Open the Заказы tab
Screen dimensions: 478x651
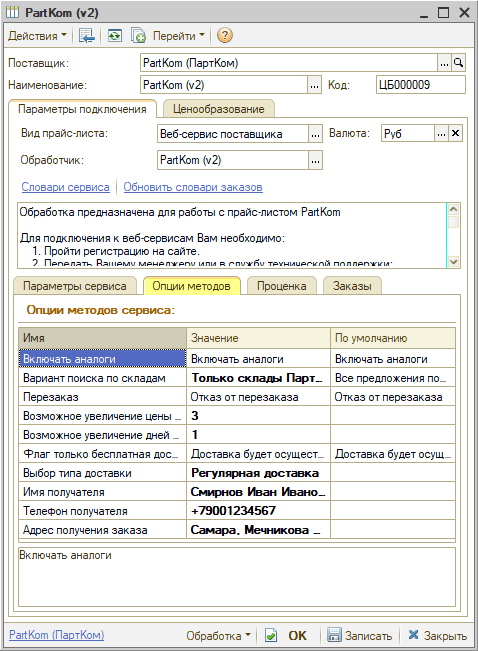(352, 286)
